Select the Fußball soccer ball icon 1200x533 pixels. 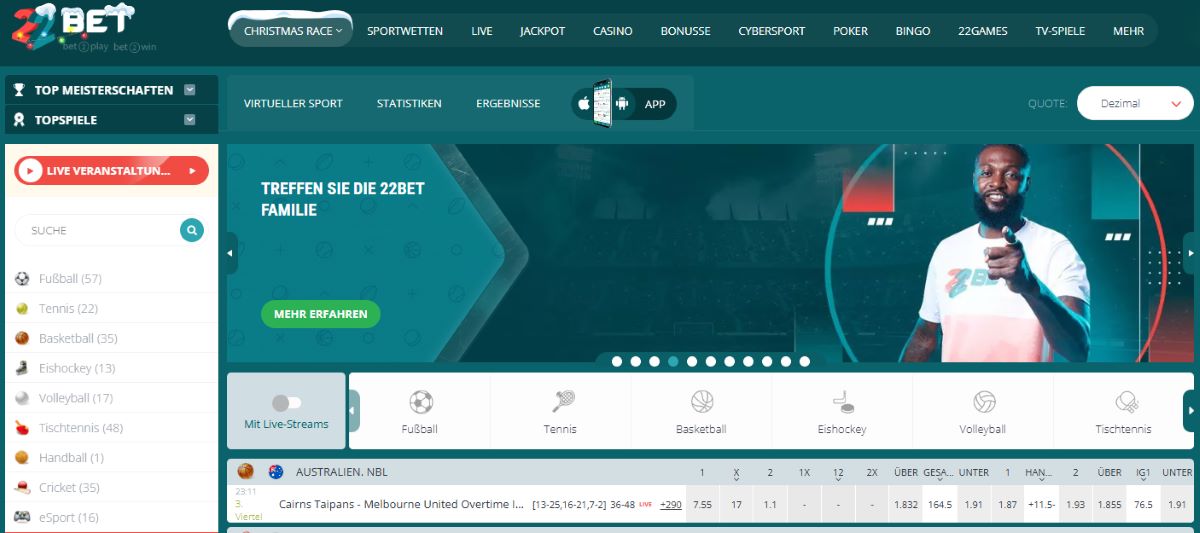point(421,402)
